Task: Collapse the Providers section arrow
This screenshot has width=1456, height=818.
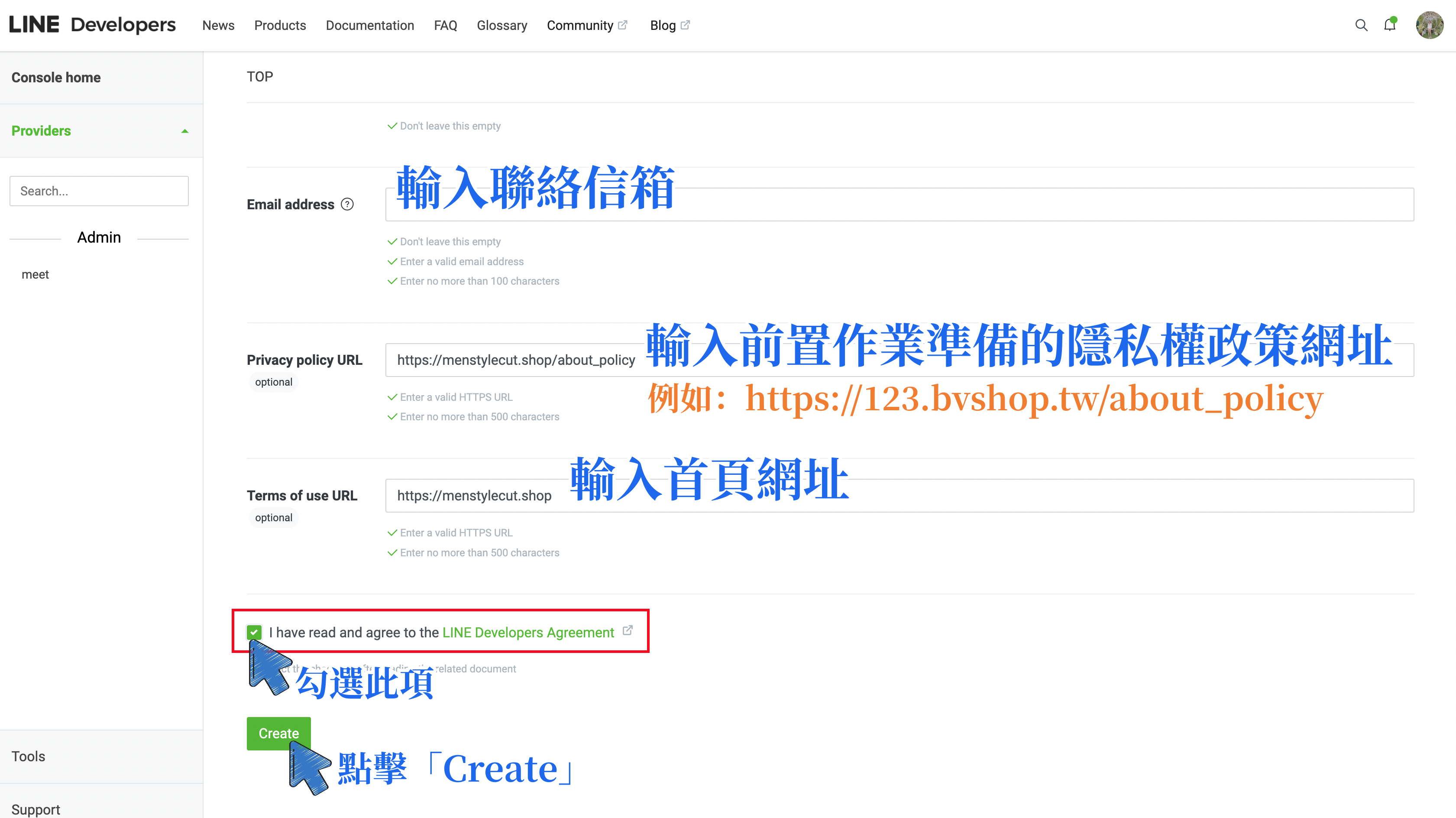Action: click(184, 131)
